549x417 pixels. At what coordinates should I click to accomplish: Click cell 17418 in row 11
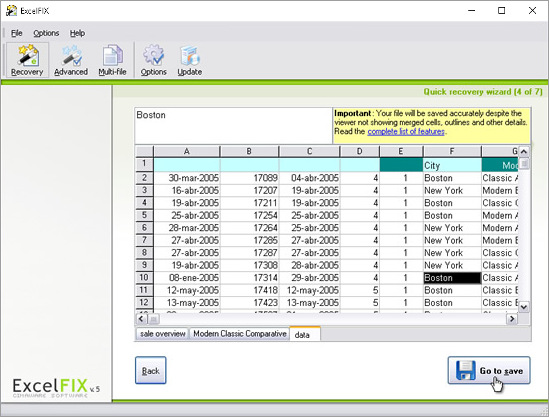tap(249, 290)
